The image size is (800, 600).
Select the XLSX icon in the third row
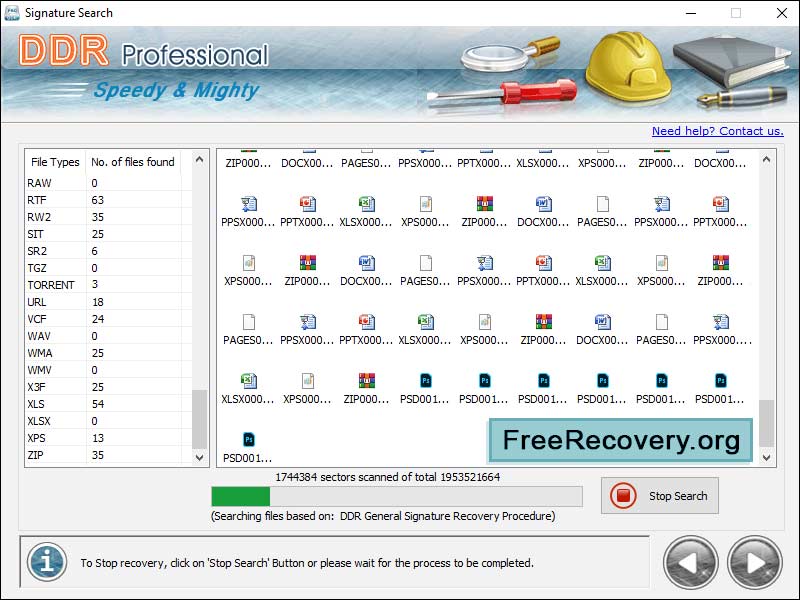(x=603, y=263)
